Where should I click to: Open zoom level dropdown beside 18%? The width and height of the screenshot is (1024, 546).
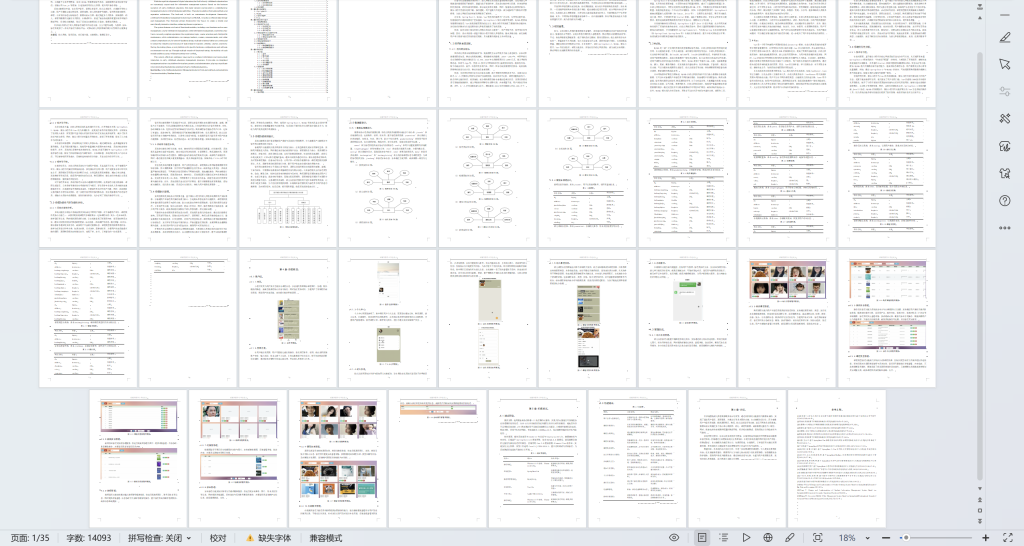(x=867, y=538)
